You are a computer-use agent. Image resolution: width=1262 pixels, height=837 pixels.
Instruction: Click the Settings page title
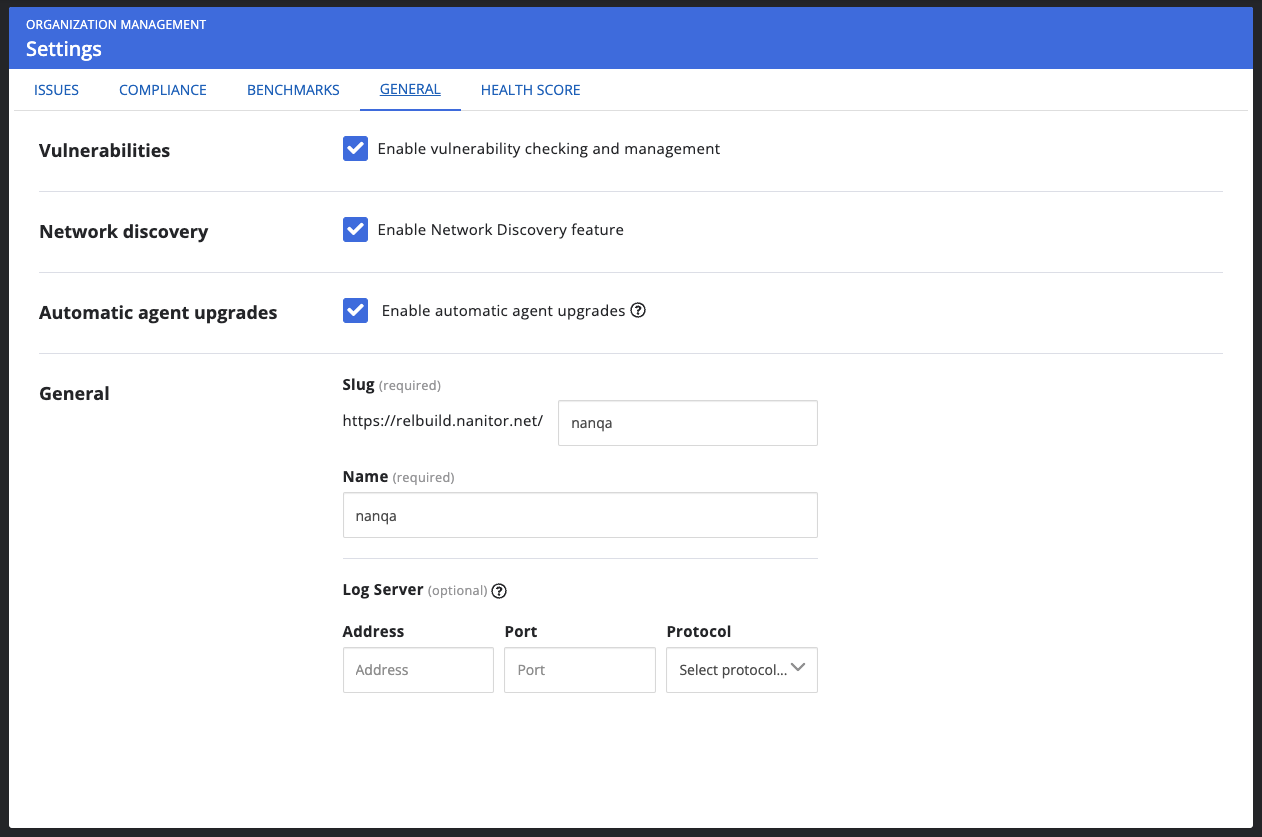point(64,49)
